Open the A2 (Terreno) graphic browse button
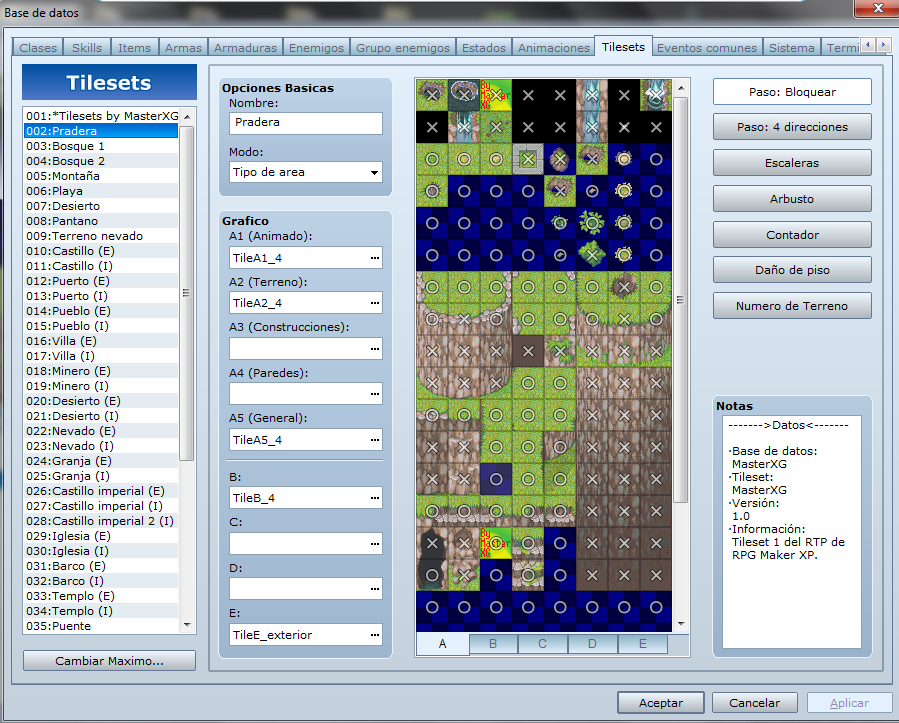The width and height of the screenshot is (899, 723). [374, 303]
